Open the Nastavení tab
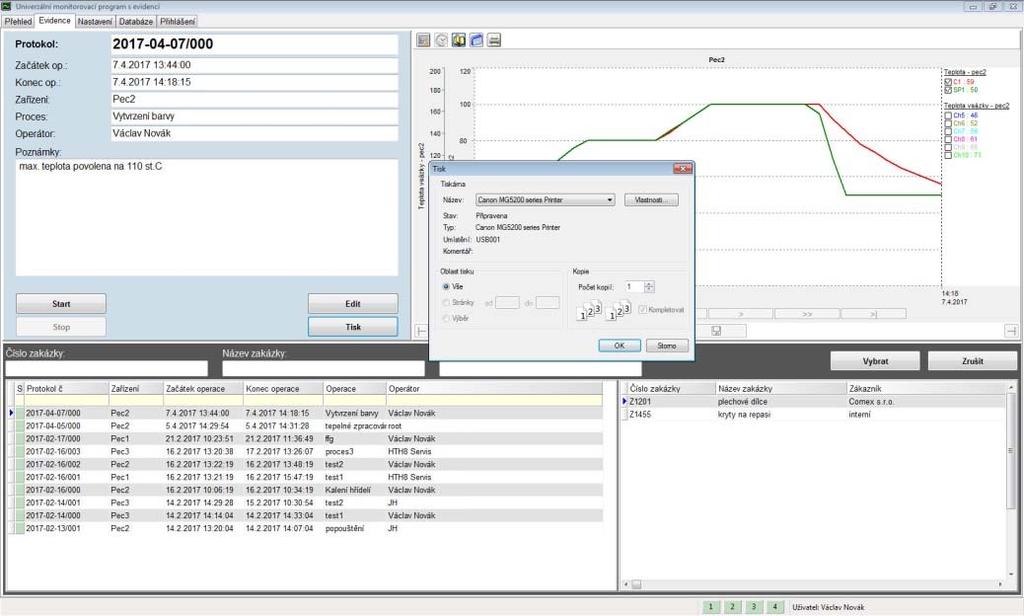This screenshot has width=1024, height=616. tap(95, 22)
